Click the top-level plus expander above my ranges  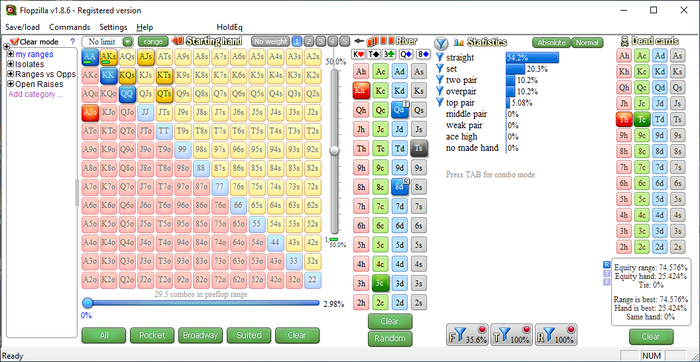6,46
